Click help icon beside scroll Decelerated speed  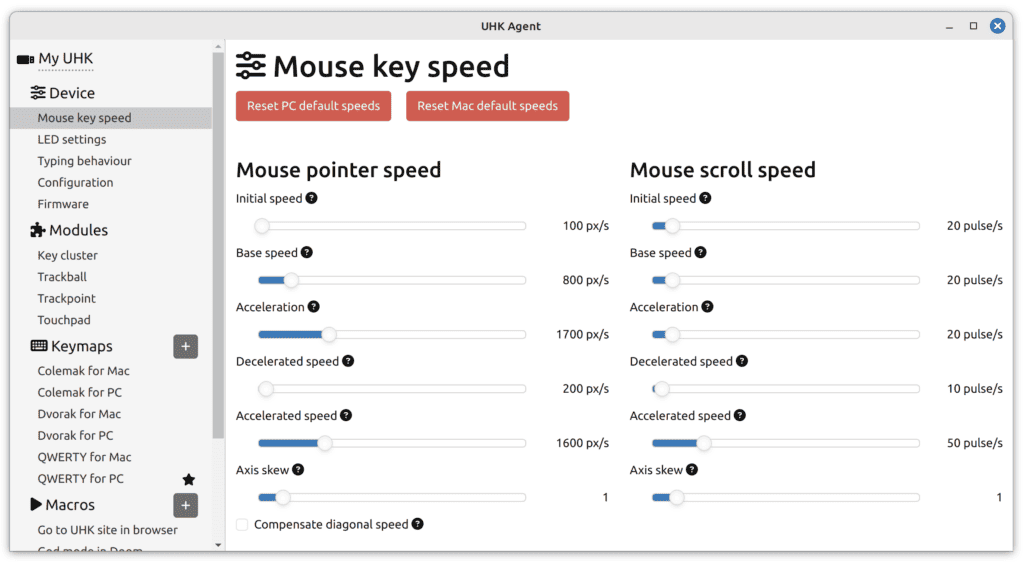[741, 361]
